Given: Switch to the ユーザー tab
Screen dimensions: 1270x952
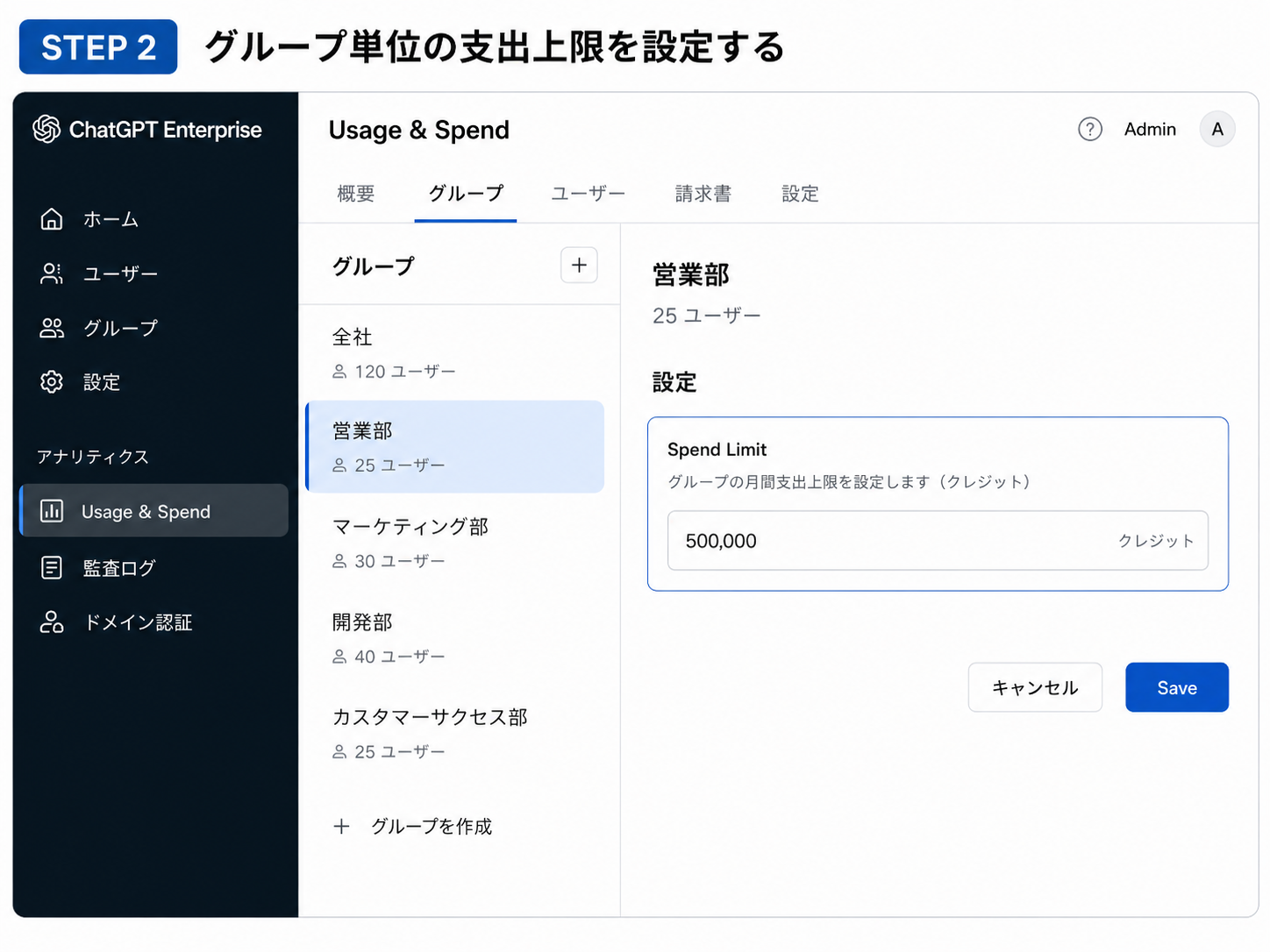Looking at the screenshot, I should [588, 194].
